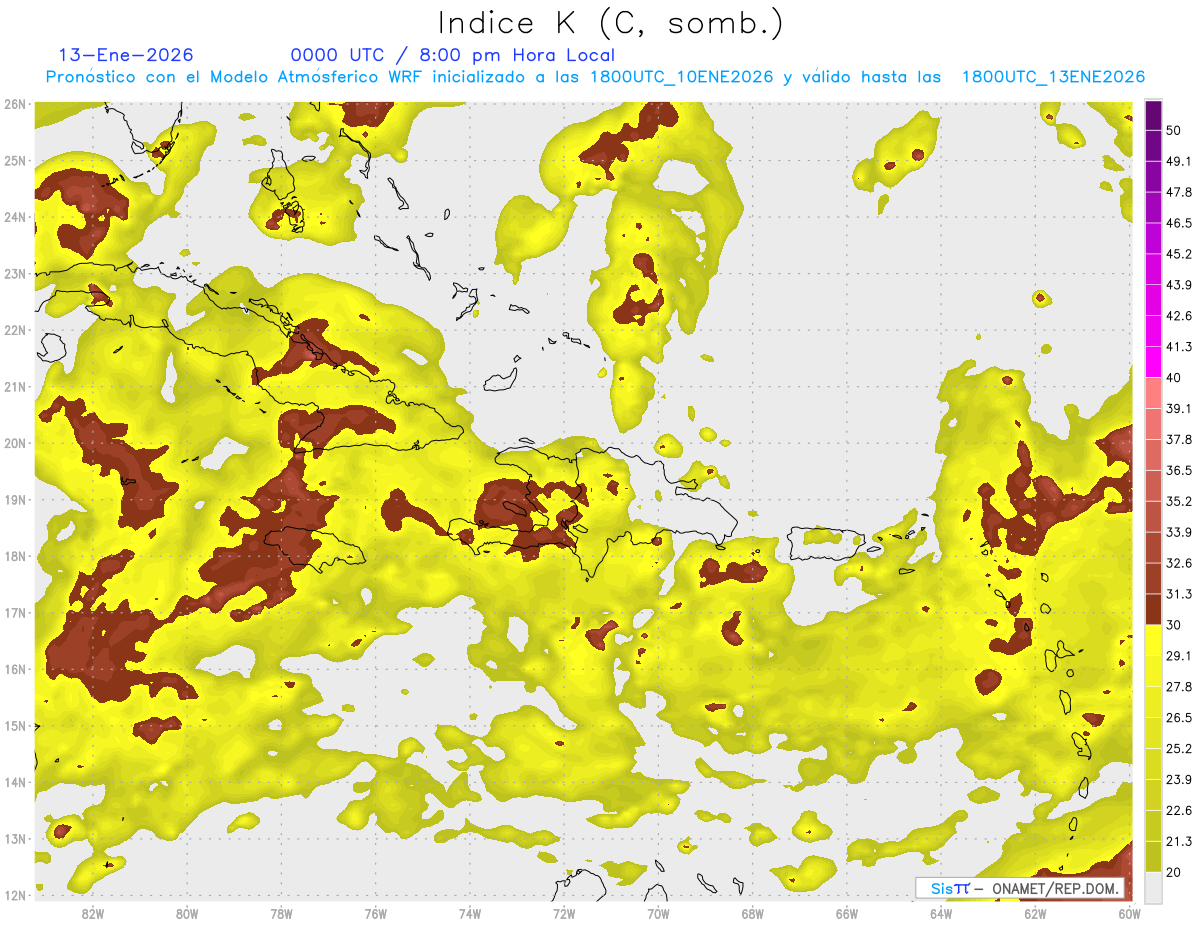Click the dark brown colorbar segment beside 31.3
This screenshot has width=1200, height=927.
1153,609
